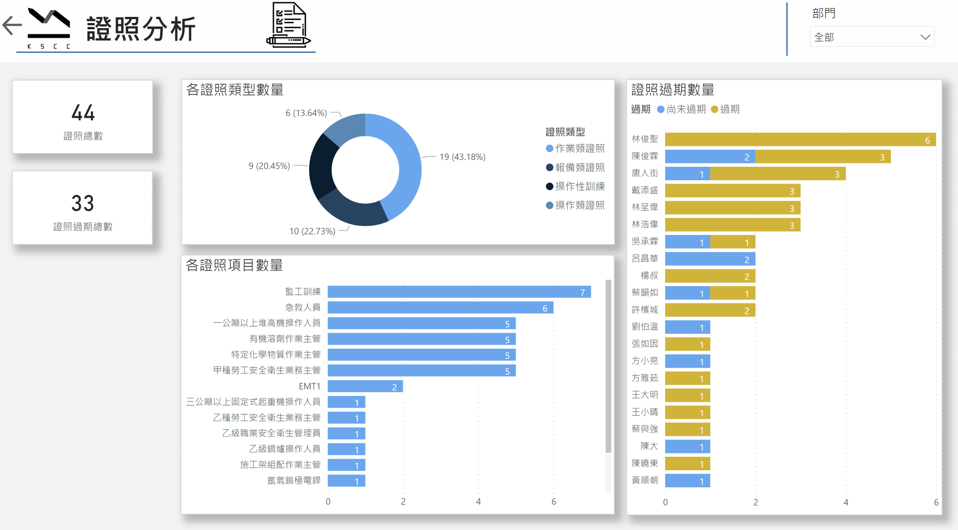Click the dropdown chevron in 部門 slicer
The image size is (958, 530).
(x=925, y=37)
